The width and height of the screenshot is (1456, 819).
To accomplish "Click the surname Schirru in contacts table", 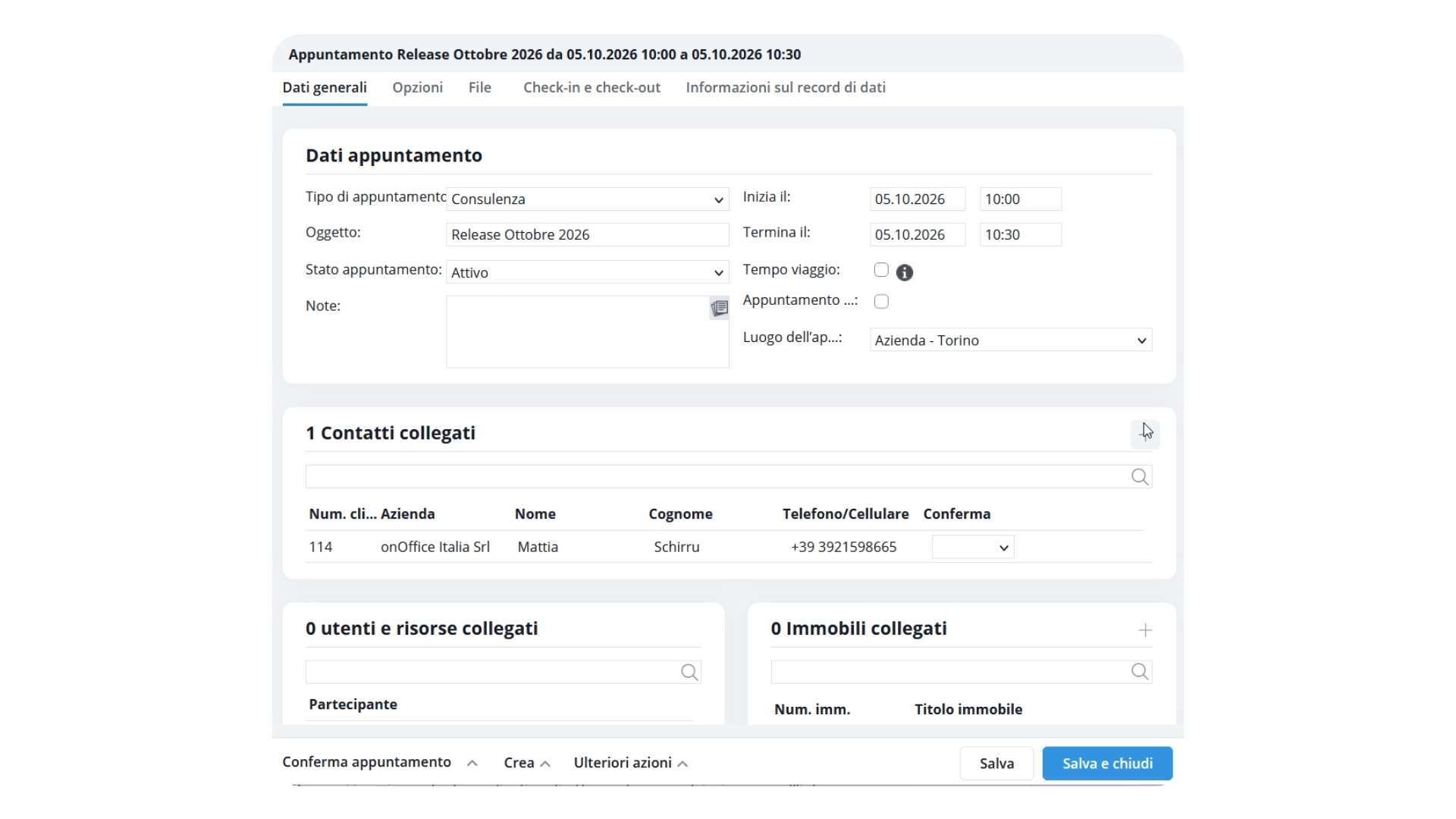I will [676, 547].
